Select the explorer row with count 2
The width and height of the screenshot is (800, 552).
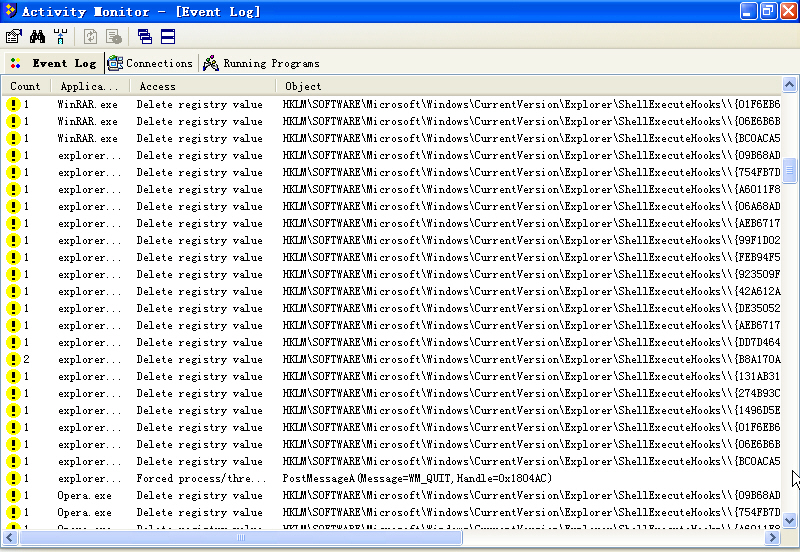click(392, 359)
